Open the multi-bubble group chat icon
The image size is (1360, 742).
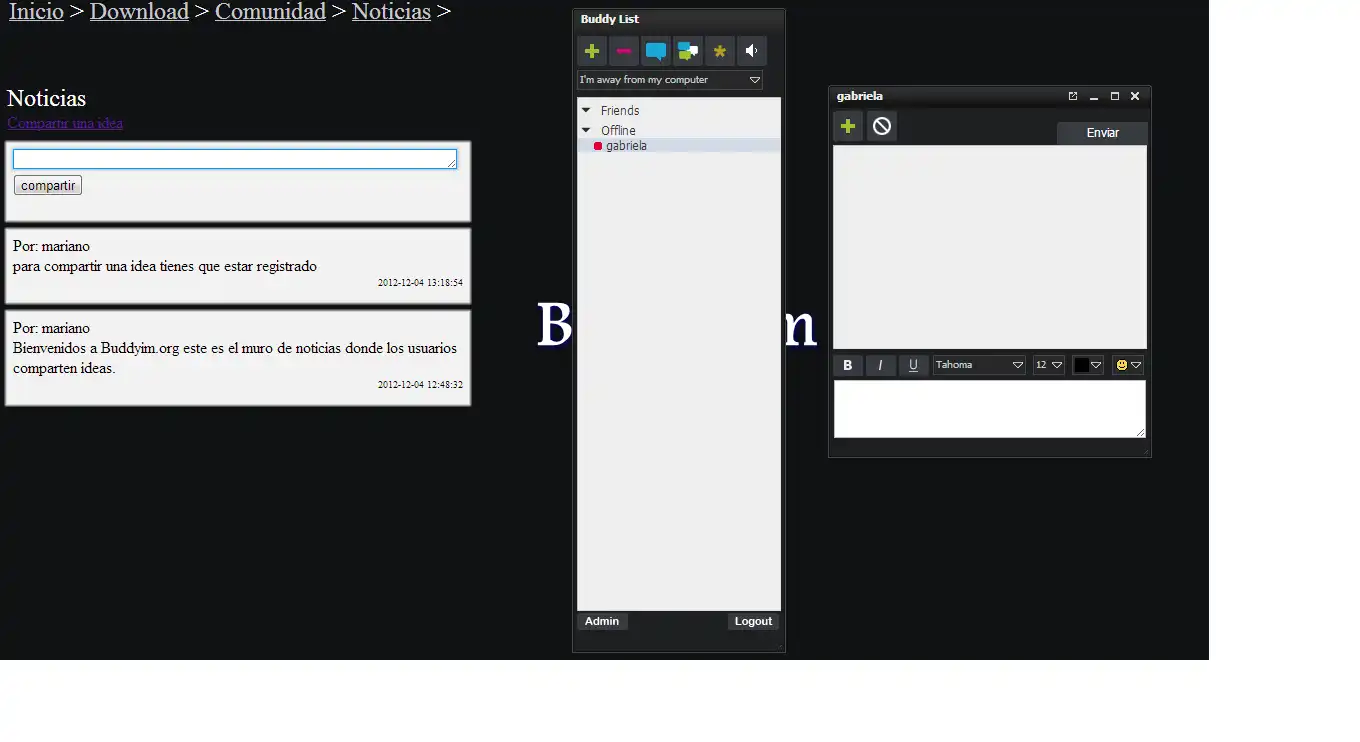coord(688,51)
